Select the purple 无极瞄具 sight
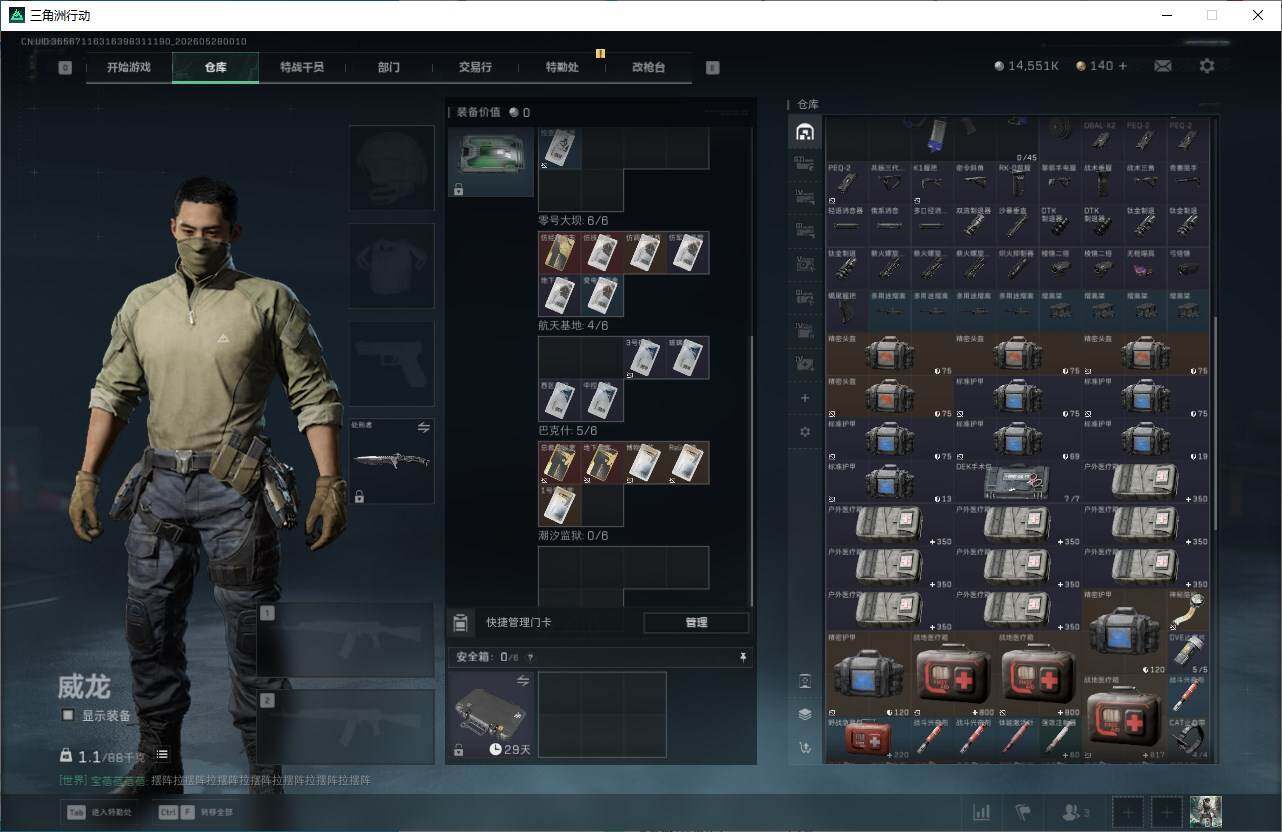 (x=1145, y=267)
